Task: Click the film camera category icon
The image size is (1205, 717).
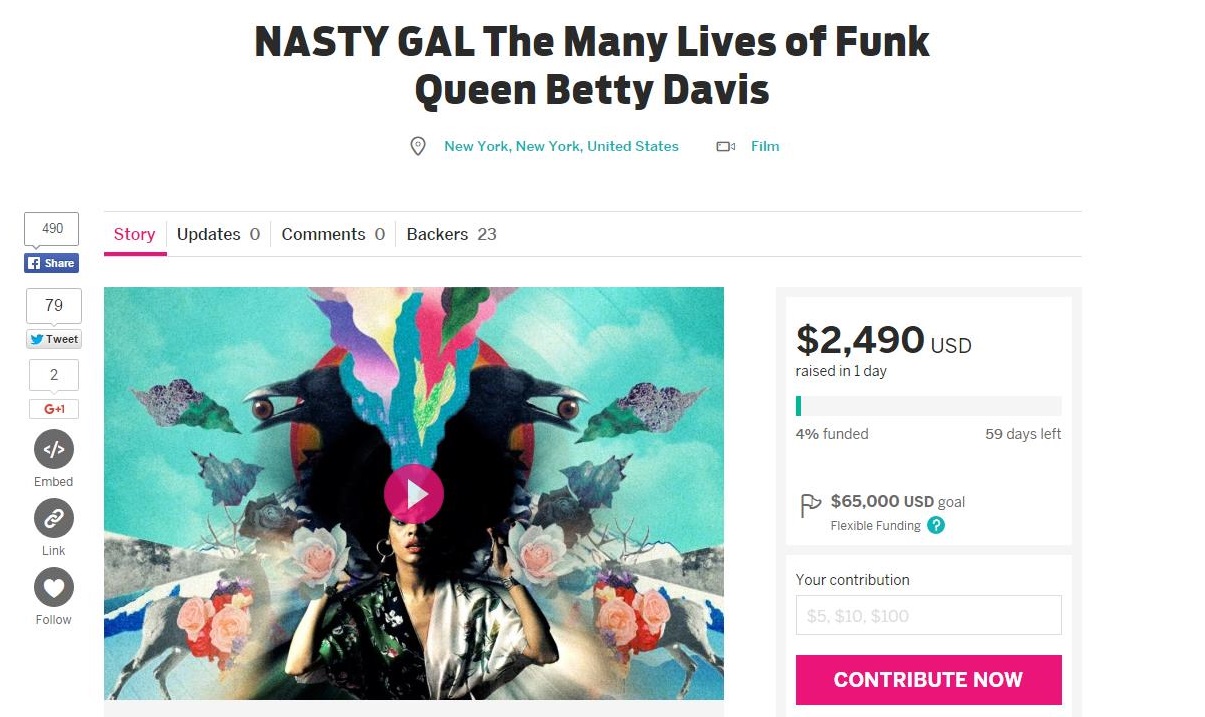Action: point(726,147)
